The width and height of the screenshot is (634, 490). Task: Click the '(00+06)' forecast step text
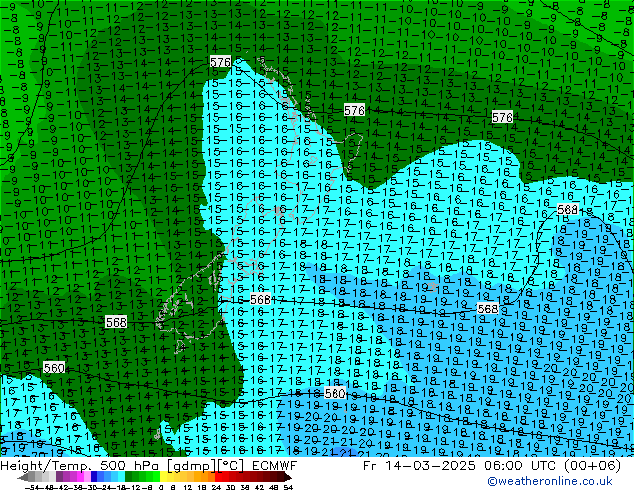point(592,466)
